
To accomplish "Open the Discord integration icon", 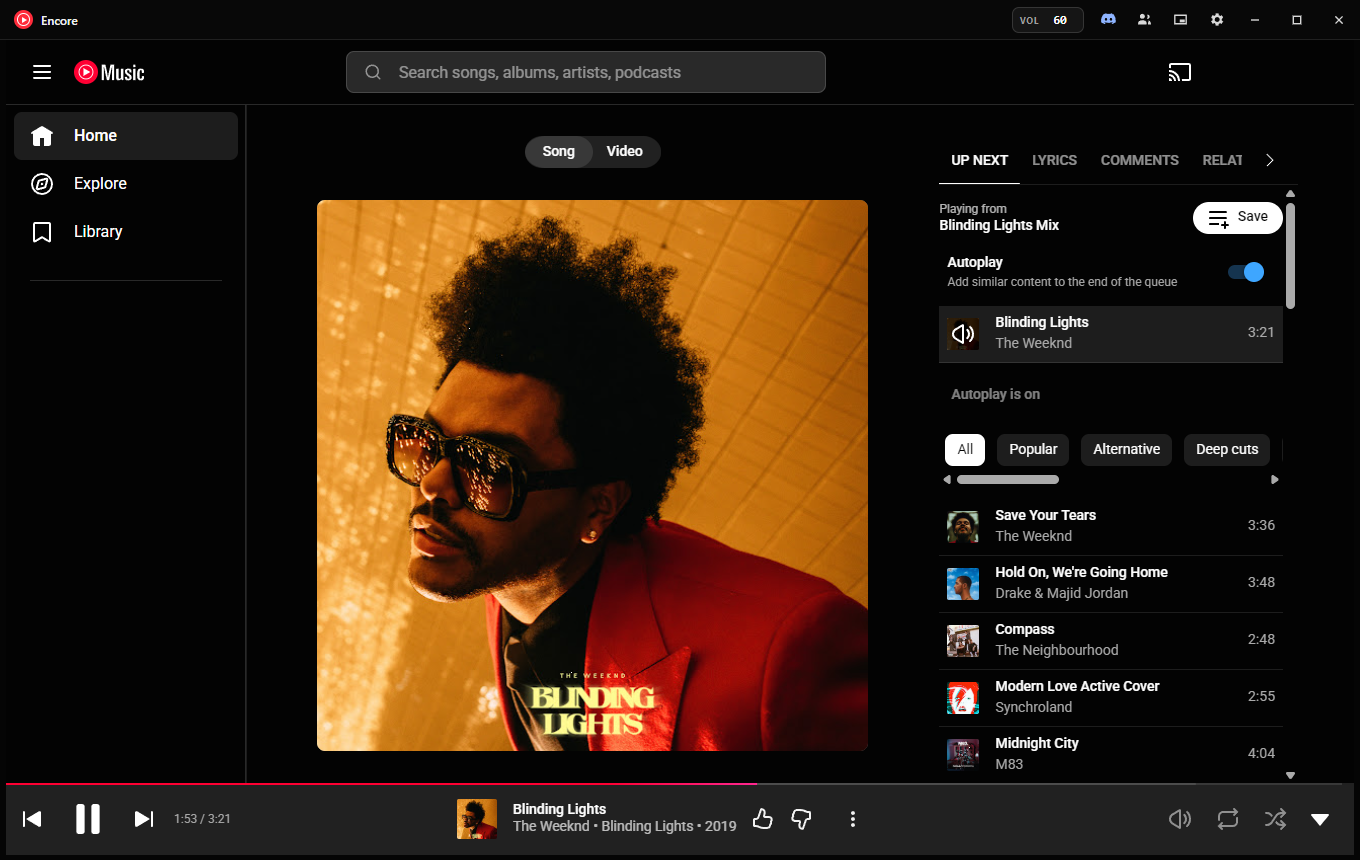I will pos(1108,20).
